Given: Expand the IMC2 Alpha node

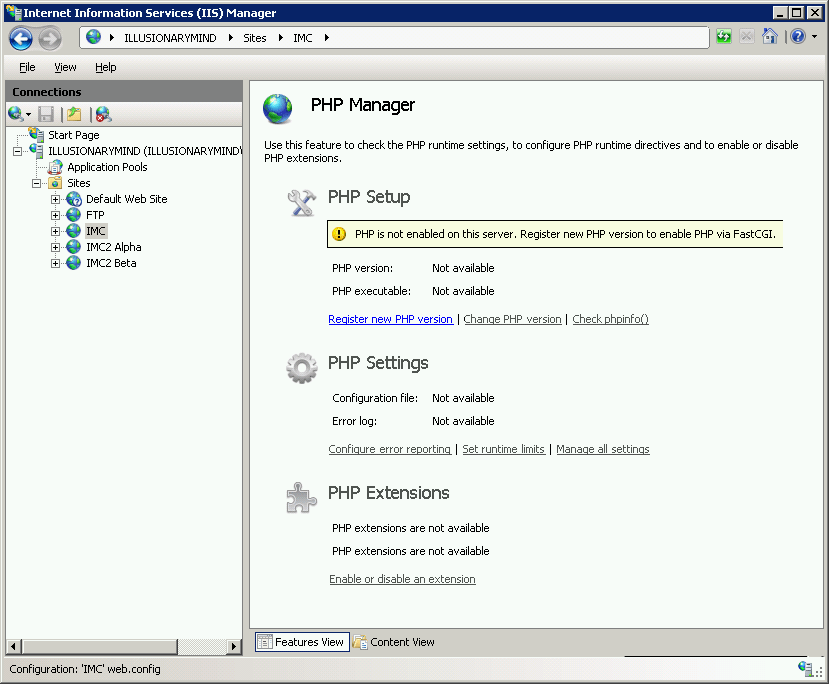Looking at the screenshot, I should (x=56, y=247).
